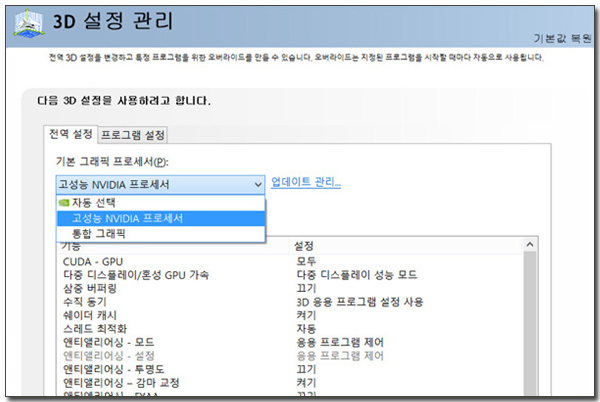The width and height of the screenshot is (600, 402).
Task: Click the settings list vertical scrollbar track
Action: [x=530, y=325]
